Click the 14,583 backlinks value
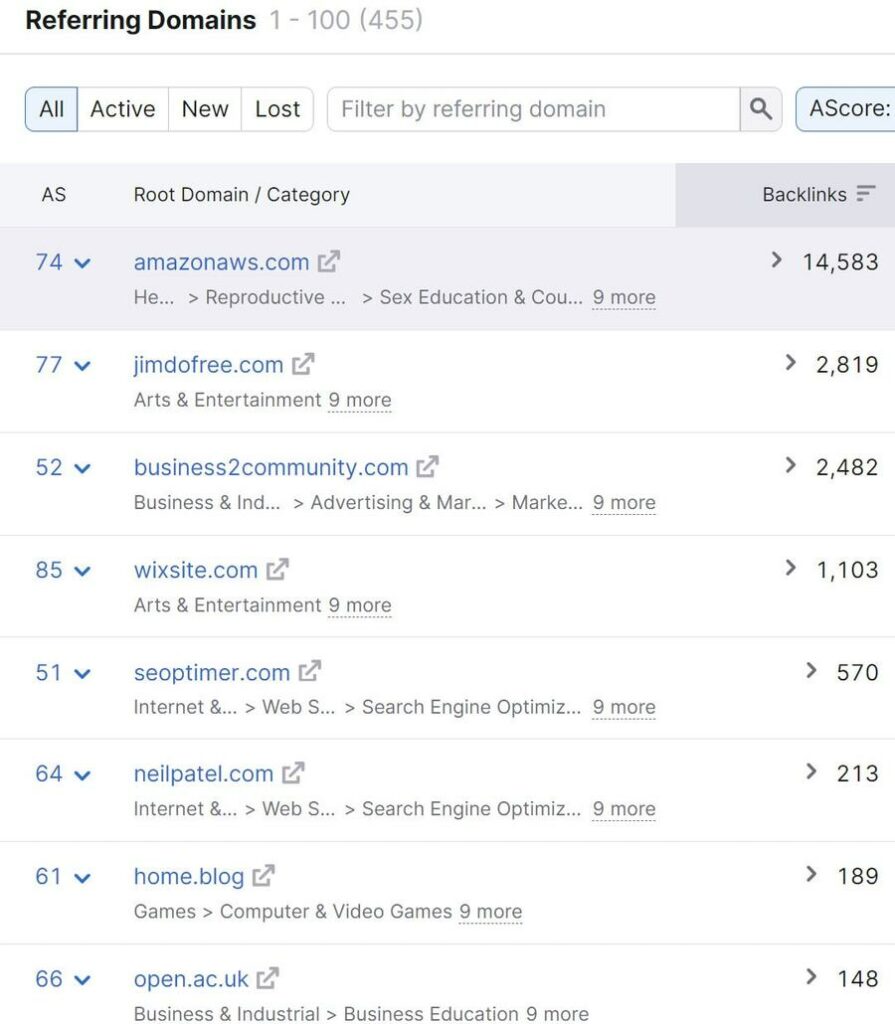The height and width of the screenshot is (1024, 895). pyautogui.click(x=840, y=262)
